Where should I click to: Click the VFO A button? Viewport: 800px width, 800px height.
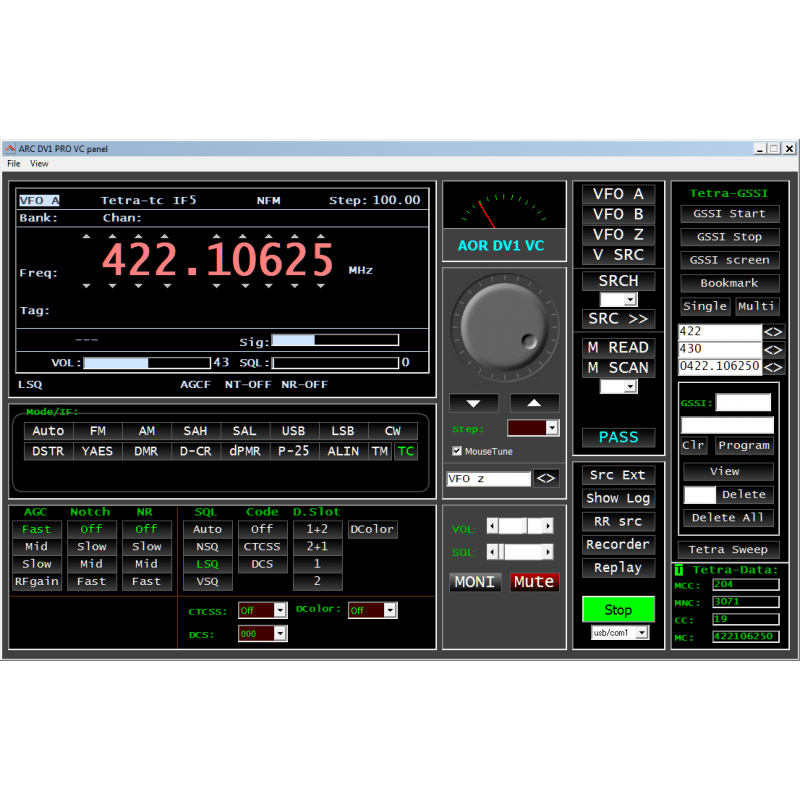click(x=618, y=194)
